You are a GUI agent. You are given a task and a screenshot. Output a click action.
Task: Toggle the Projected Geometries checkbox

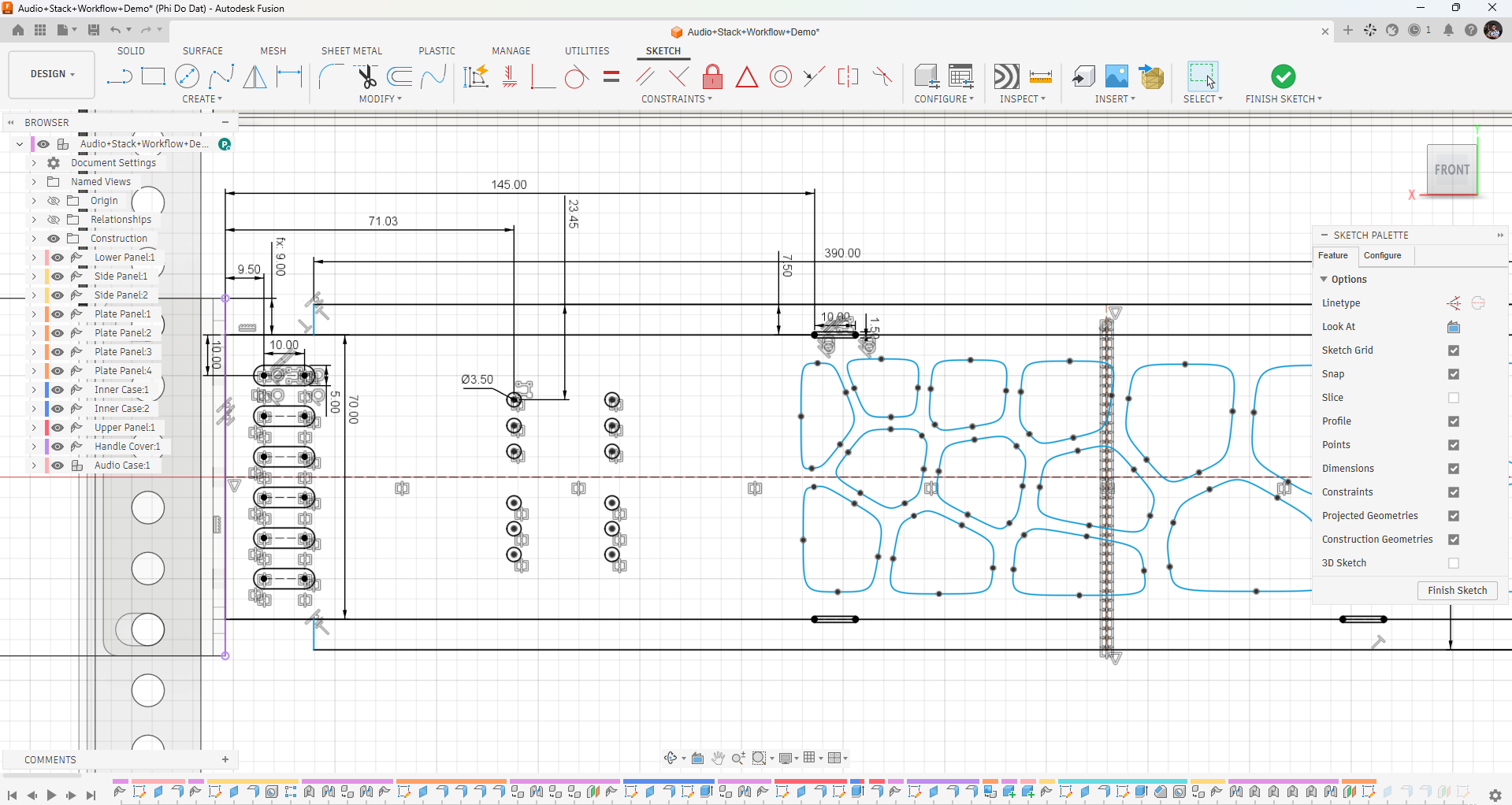(1454, 516)
